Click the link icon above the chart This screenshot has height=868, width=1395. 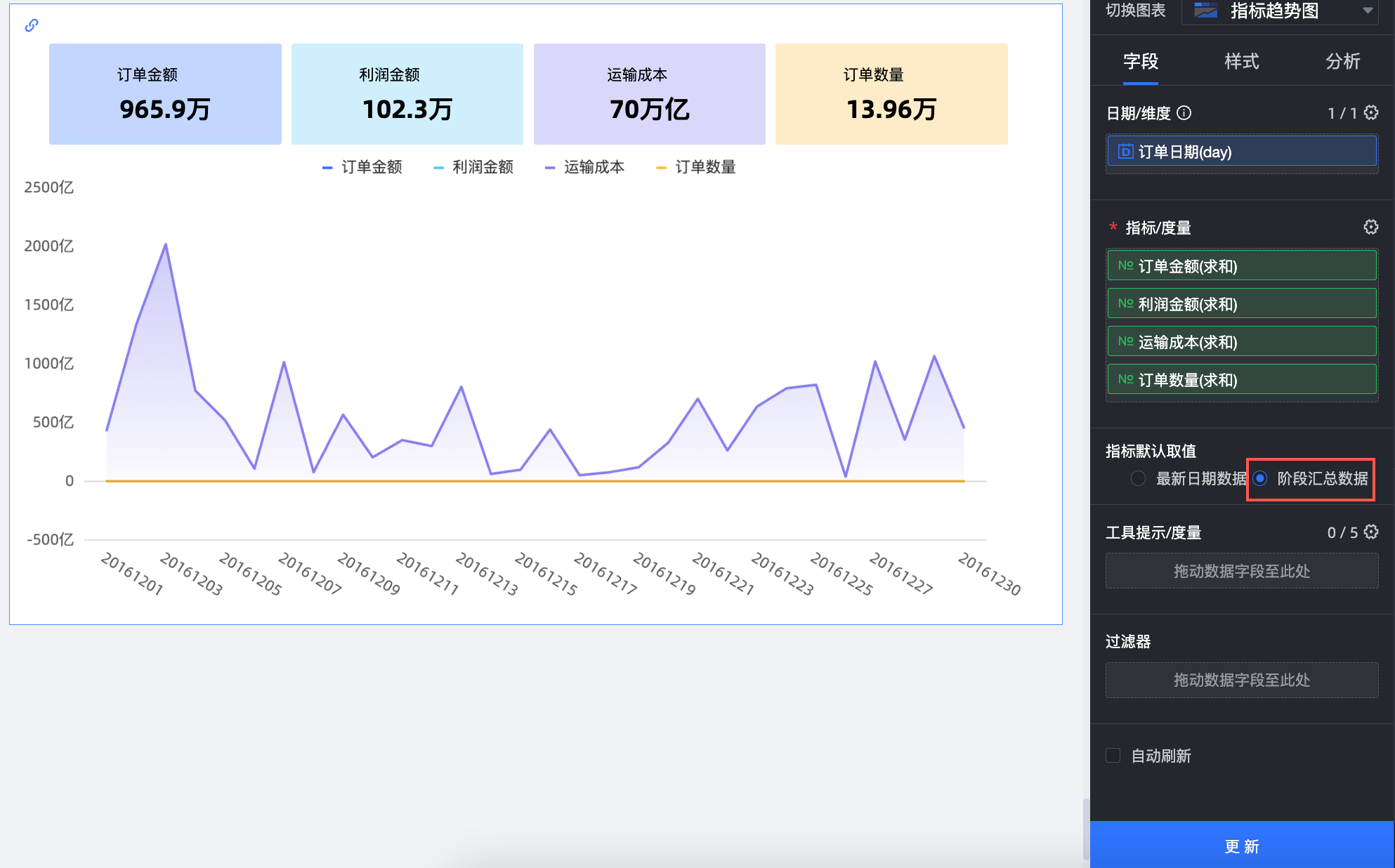click(32, 25)
